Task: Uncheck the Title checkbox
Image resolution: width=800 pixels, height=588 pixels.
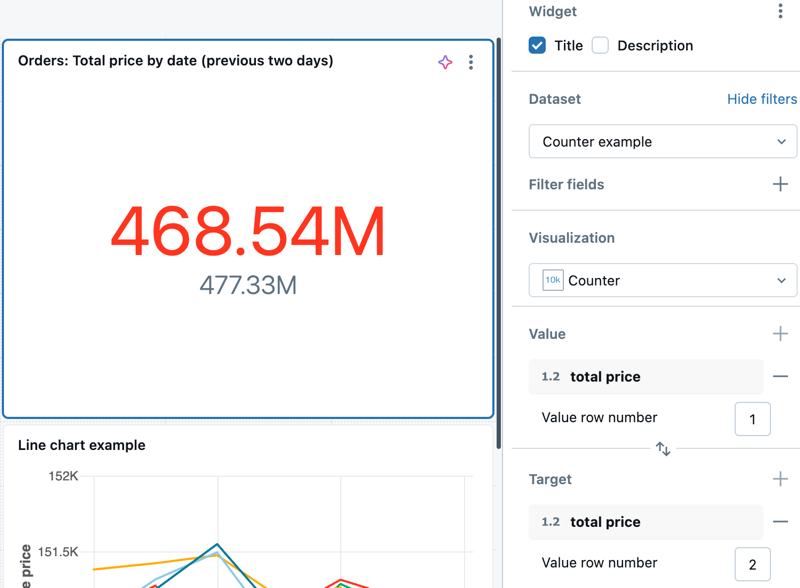Action: tap(538, 45)
